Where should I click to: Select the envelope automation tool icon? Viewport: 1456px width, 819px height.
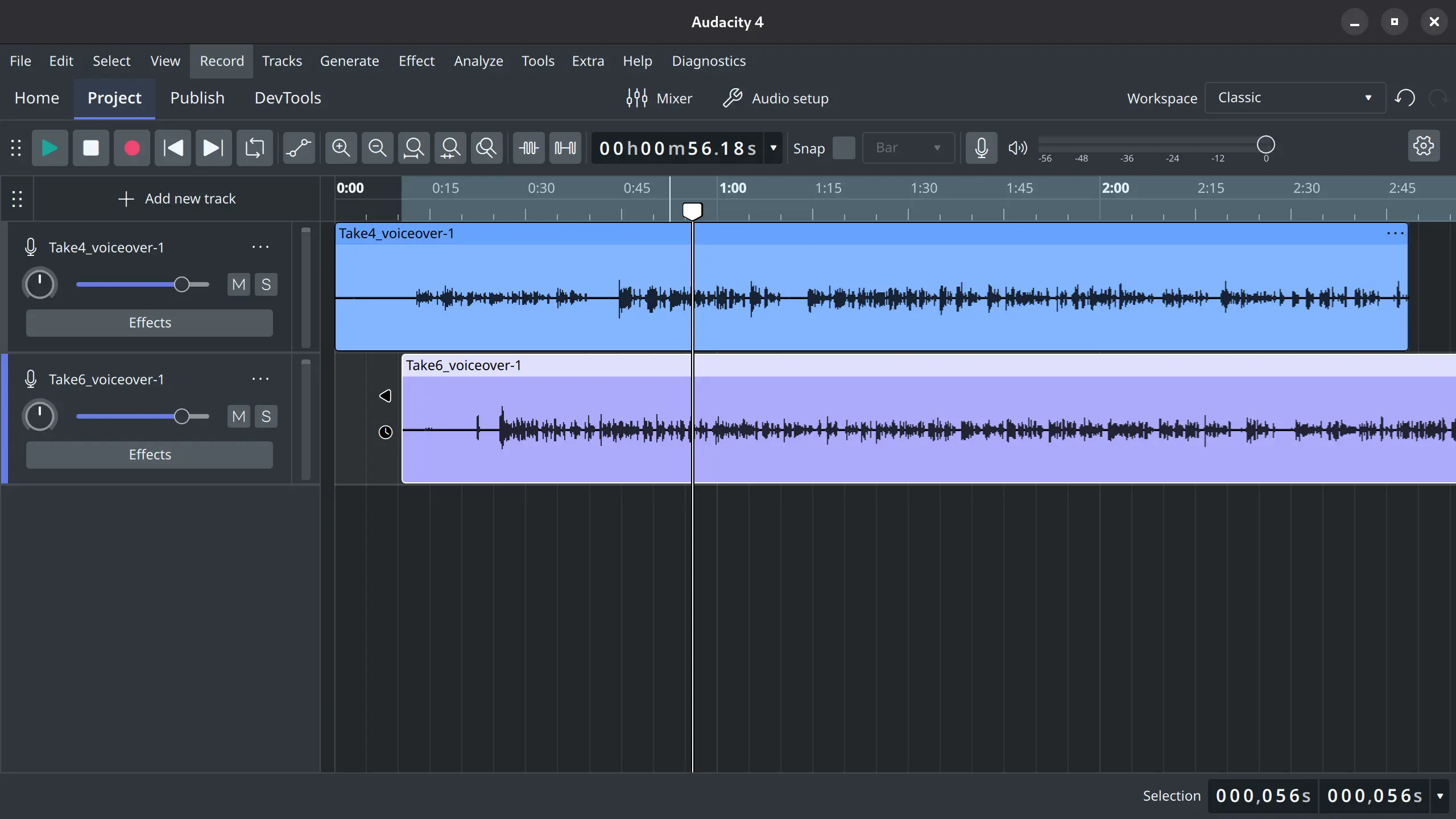pos(299,148)
